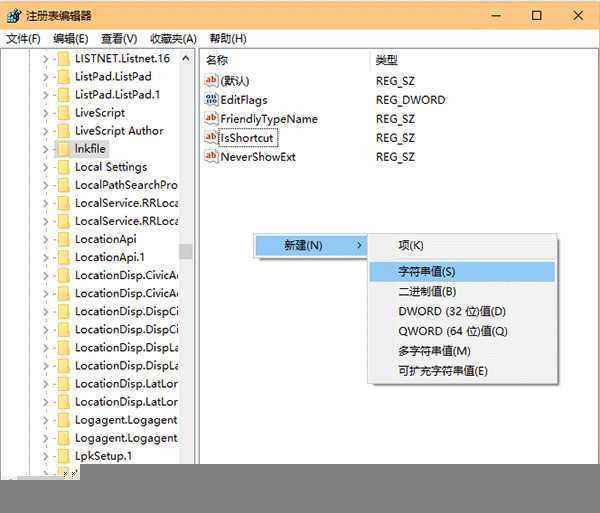Click the string icon of the (默认) value
The image size is (600, 513).
tap(211, 80)
